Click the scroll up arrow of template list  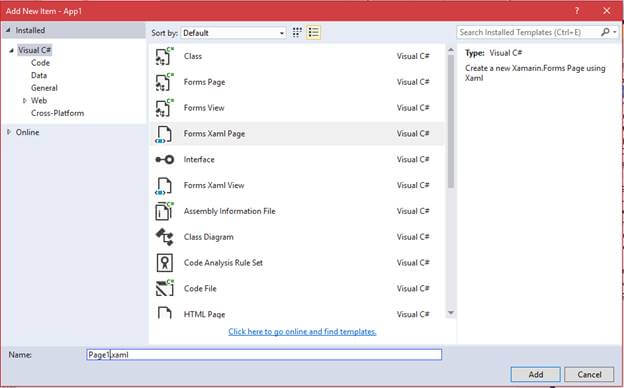451,50
